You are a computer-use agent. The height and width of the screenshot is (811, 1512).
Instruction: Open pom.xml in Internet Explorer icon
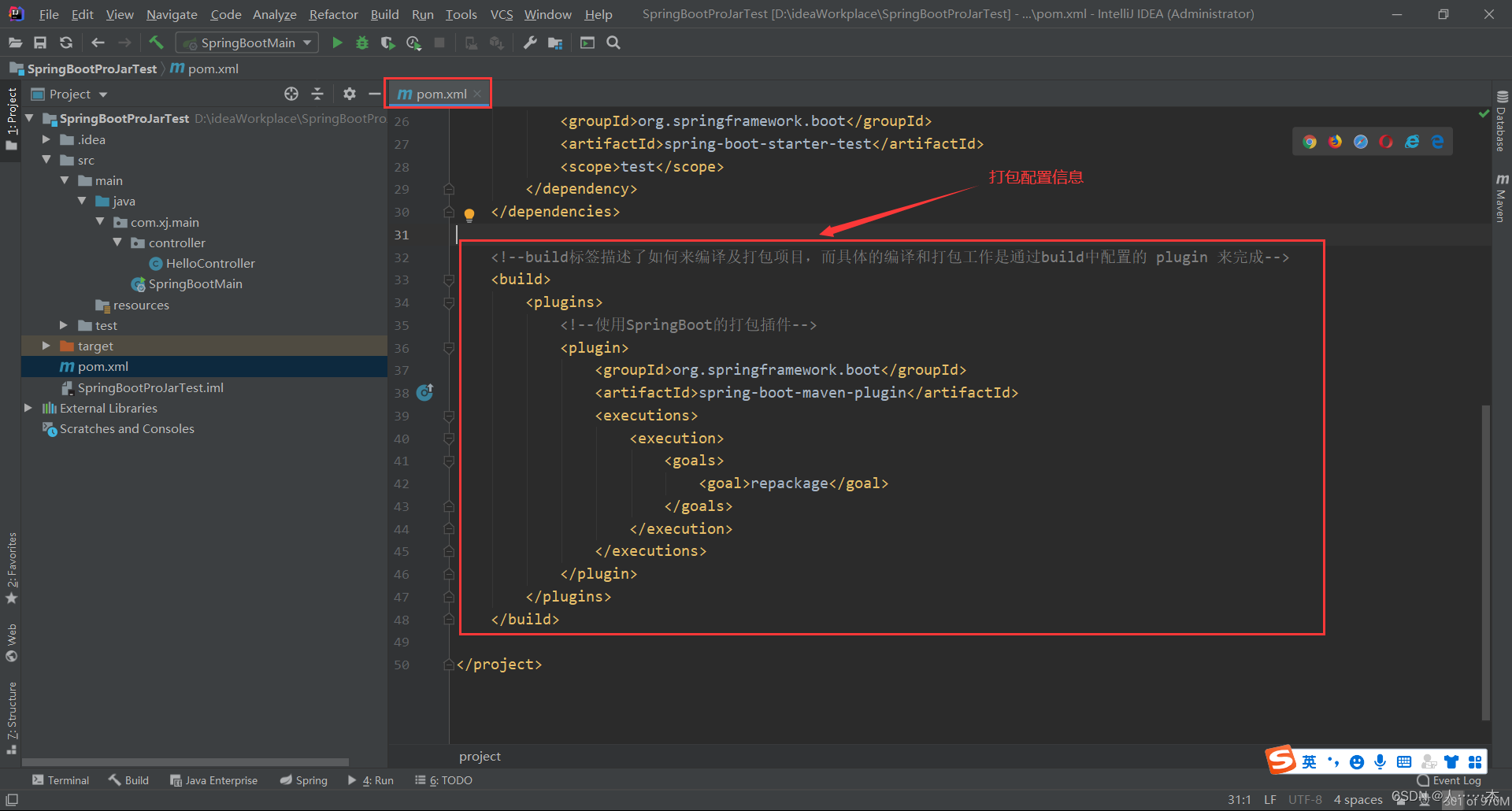tap(1412, 142)
